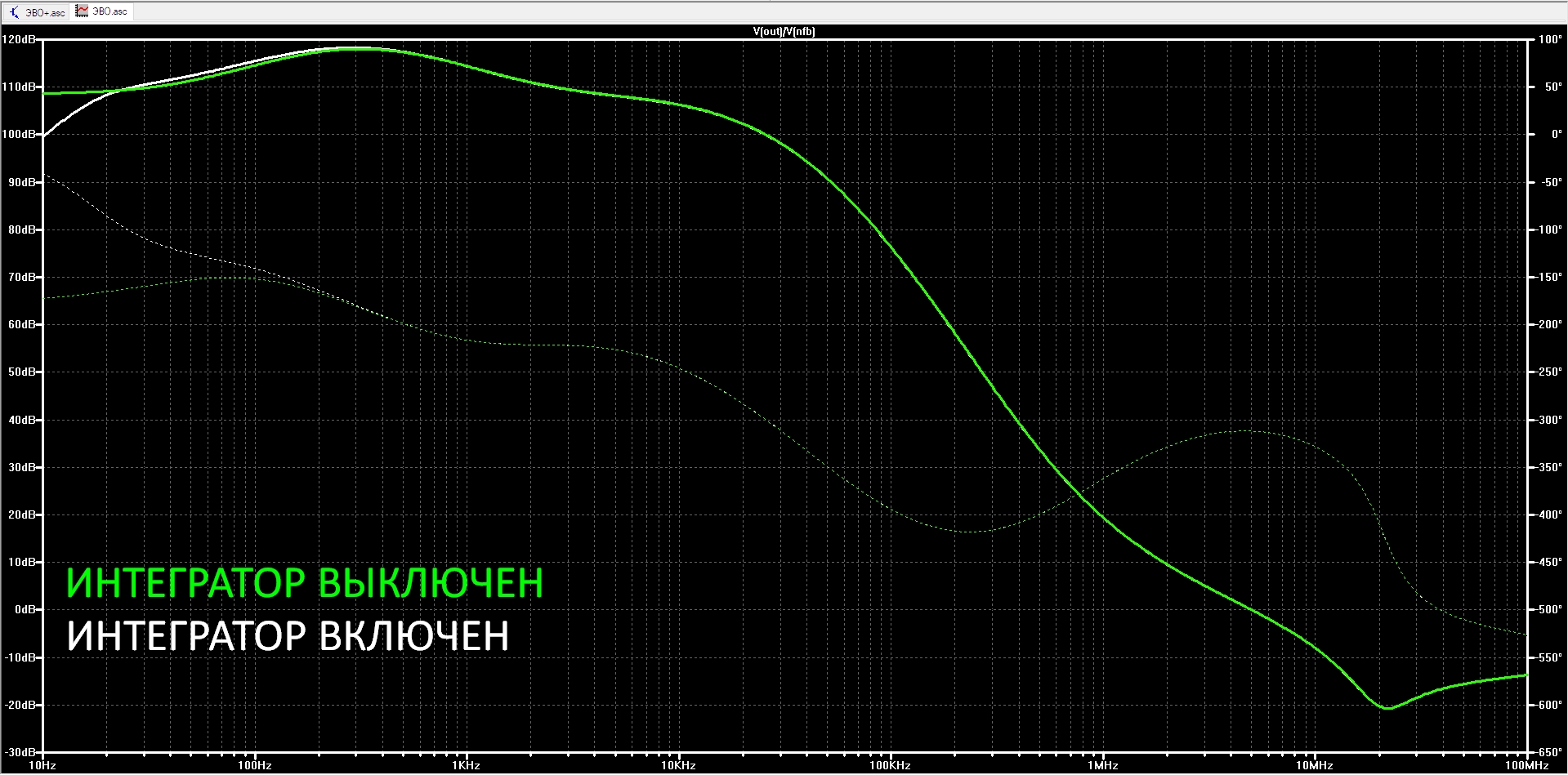Click the -200° phase axis label
The image size is (1568, 775).
(x=1548, y=324)
